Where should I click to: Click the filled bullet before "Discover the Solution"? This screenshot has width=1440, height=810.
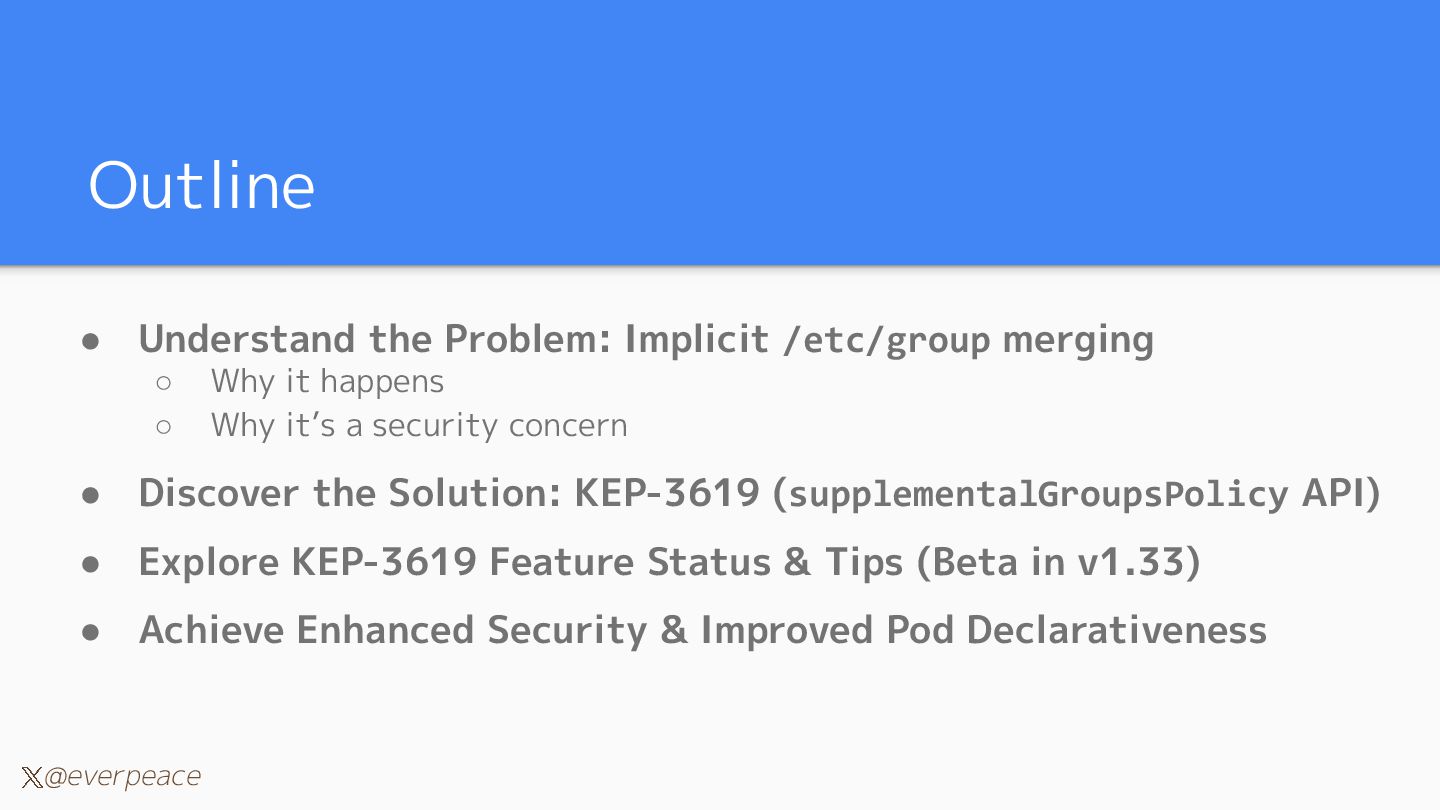point(91,494)
